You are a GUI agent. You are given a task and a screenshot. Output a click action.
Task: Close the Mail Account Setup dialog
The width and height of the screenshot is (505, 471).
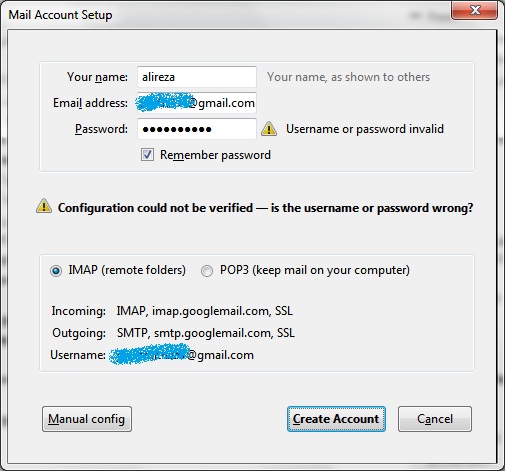[475, 10]
